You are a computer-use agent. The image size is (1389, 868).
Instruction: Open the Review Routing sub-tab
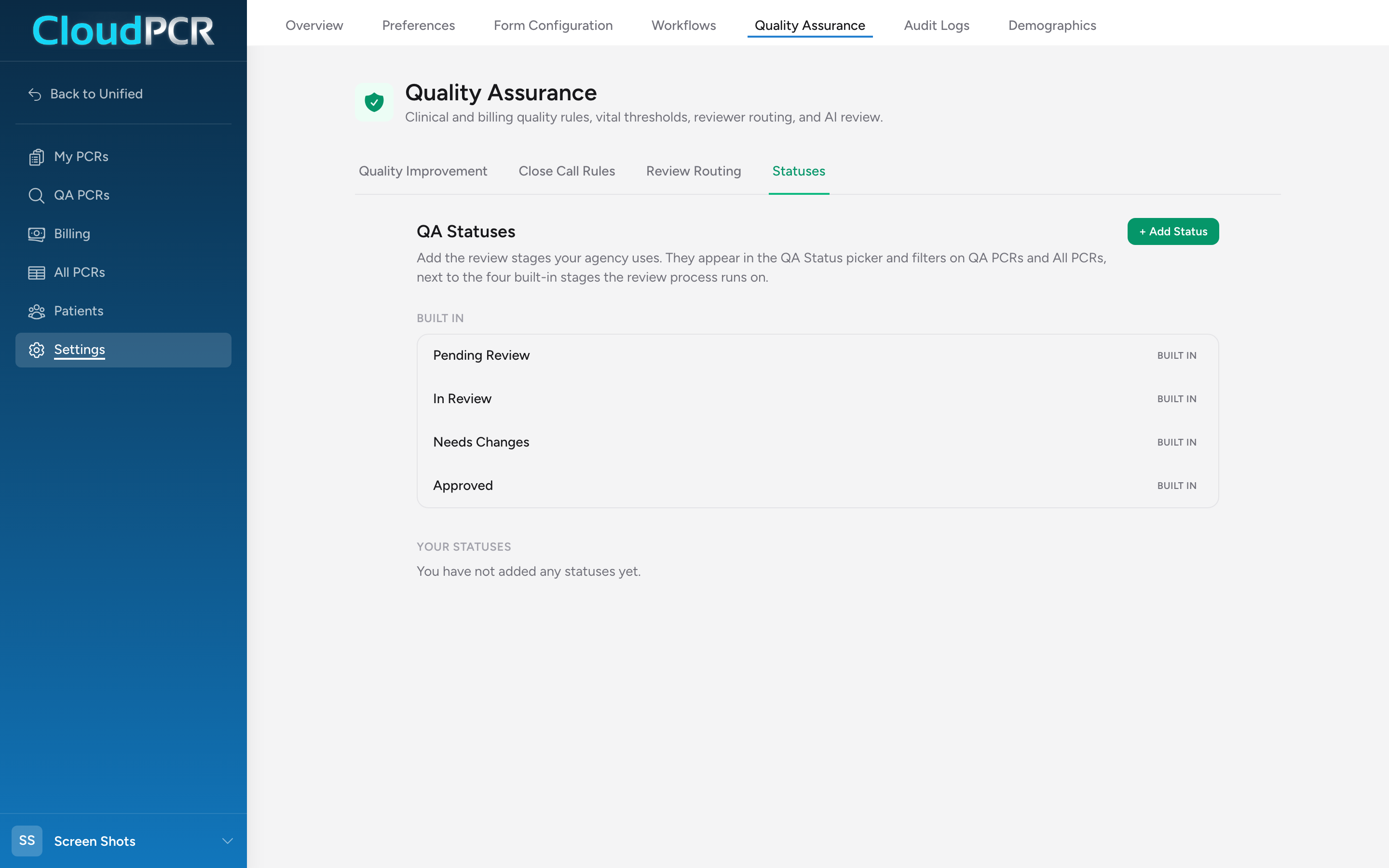[x=694, y=171]
